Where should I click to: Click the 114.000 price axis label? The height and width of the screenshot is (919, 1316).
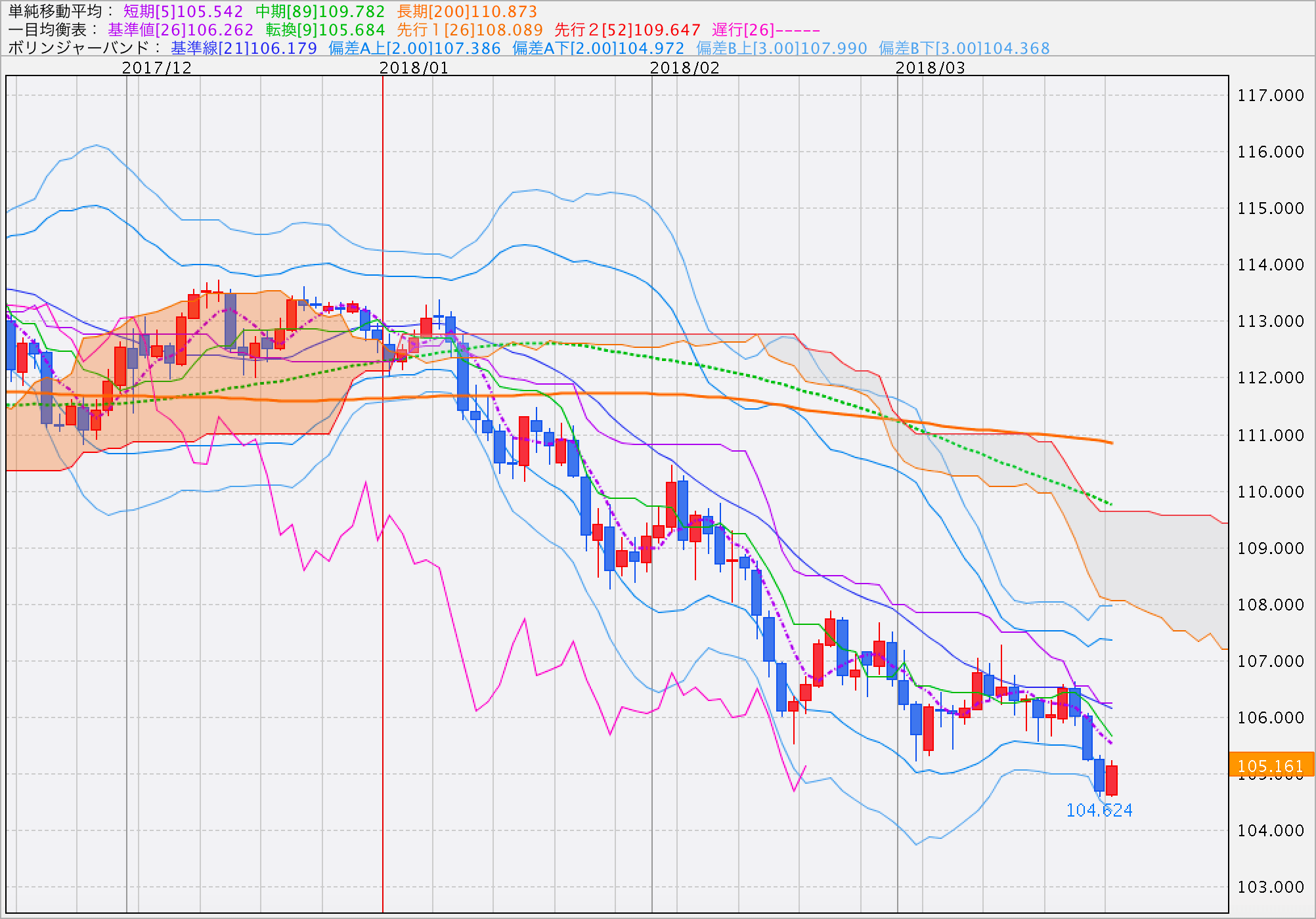(x=1271, y=265)
